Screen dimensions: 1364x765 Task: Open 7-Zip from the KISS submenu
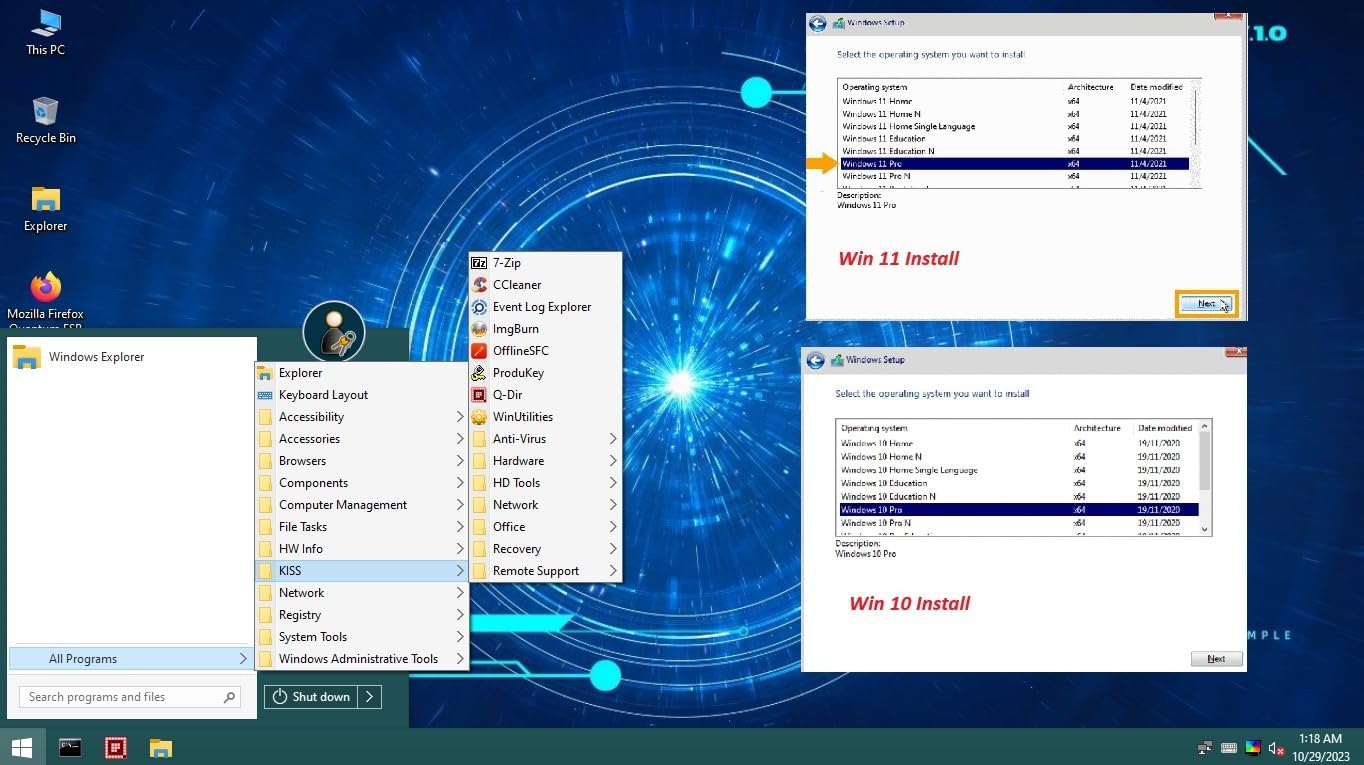[506, 263]
